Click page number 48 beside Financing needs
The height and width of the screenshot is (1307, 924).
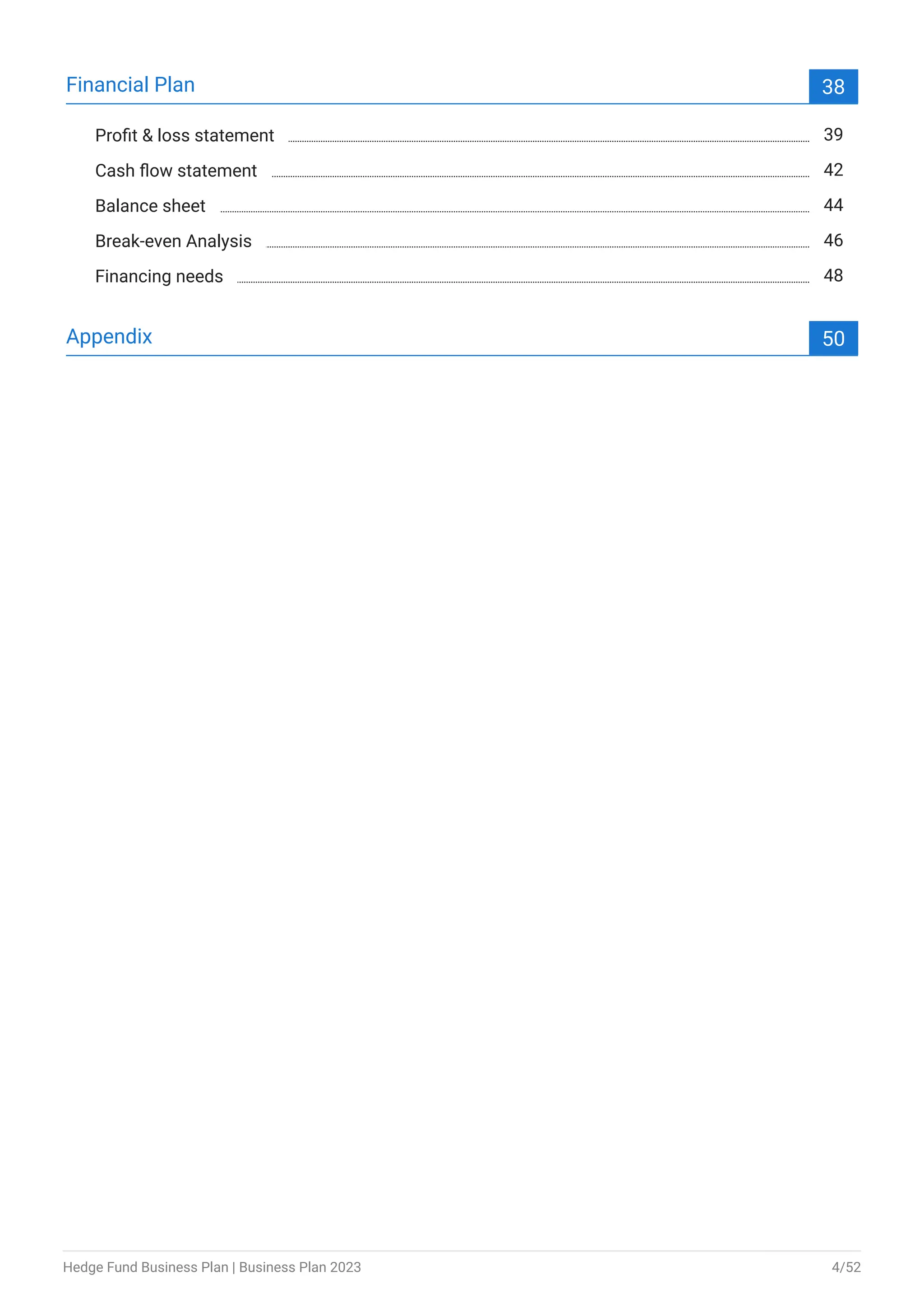point(833,276)
